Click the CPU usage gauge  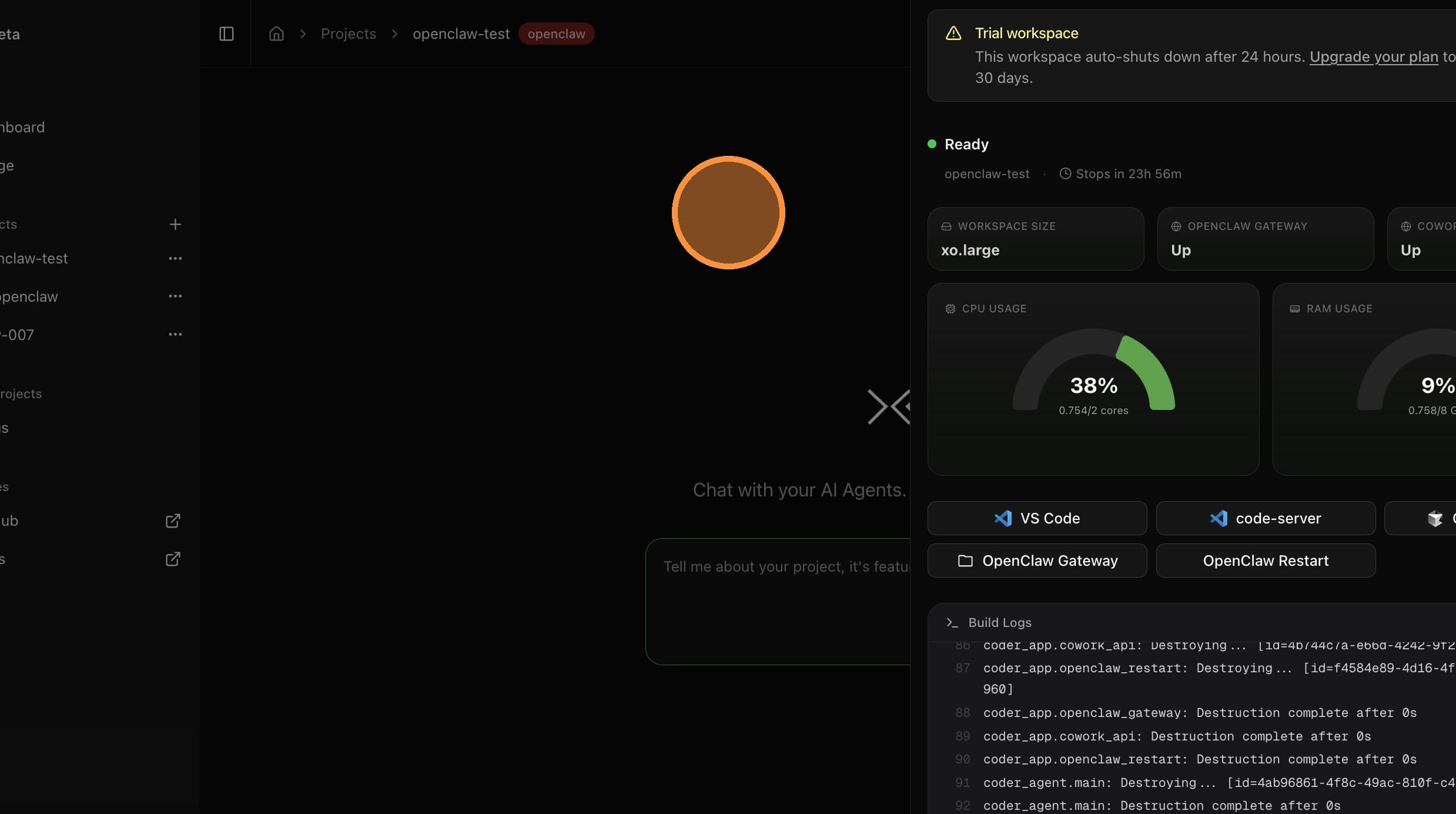tap(1093, 371)
